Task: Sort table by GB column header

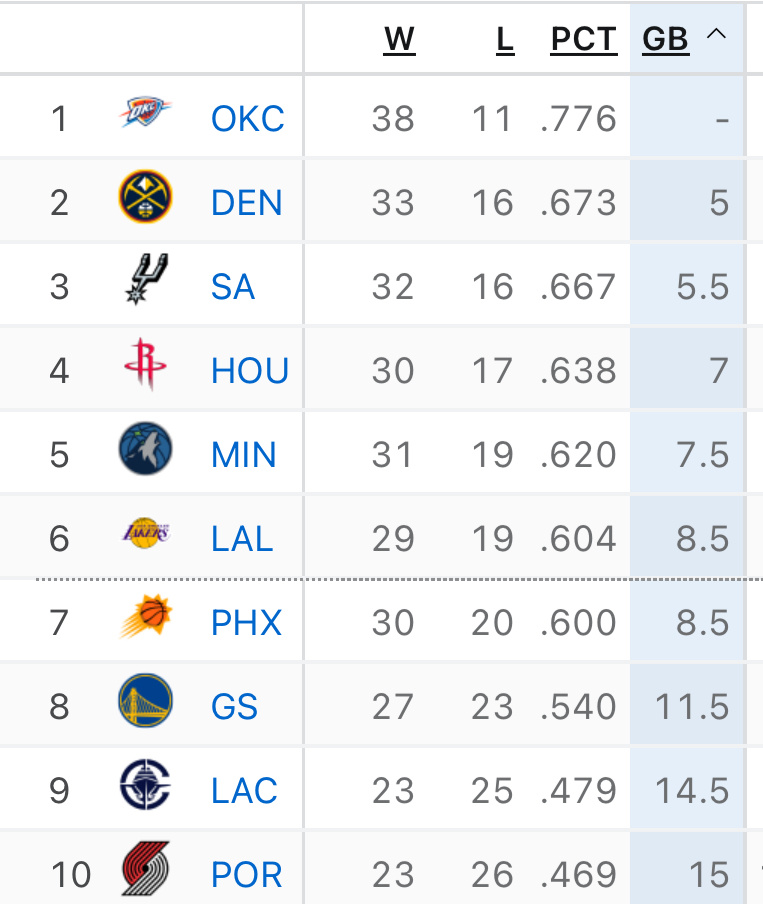Action: coord(666,39)
